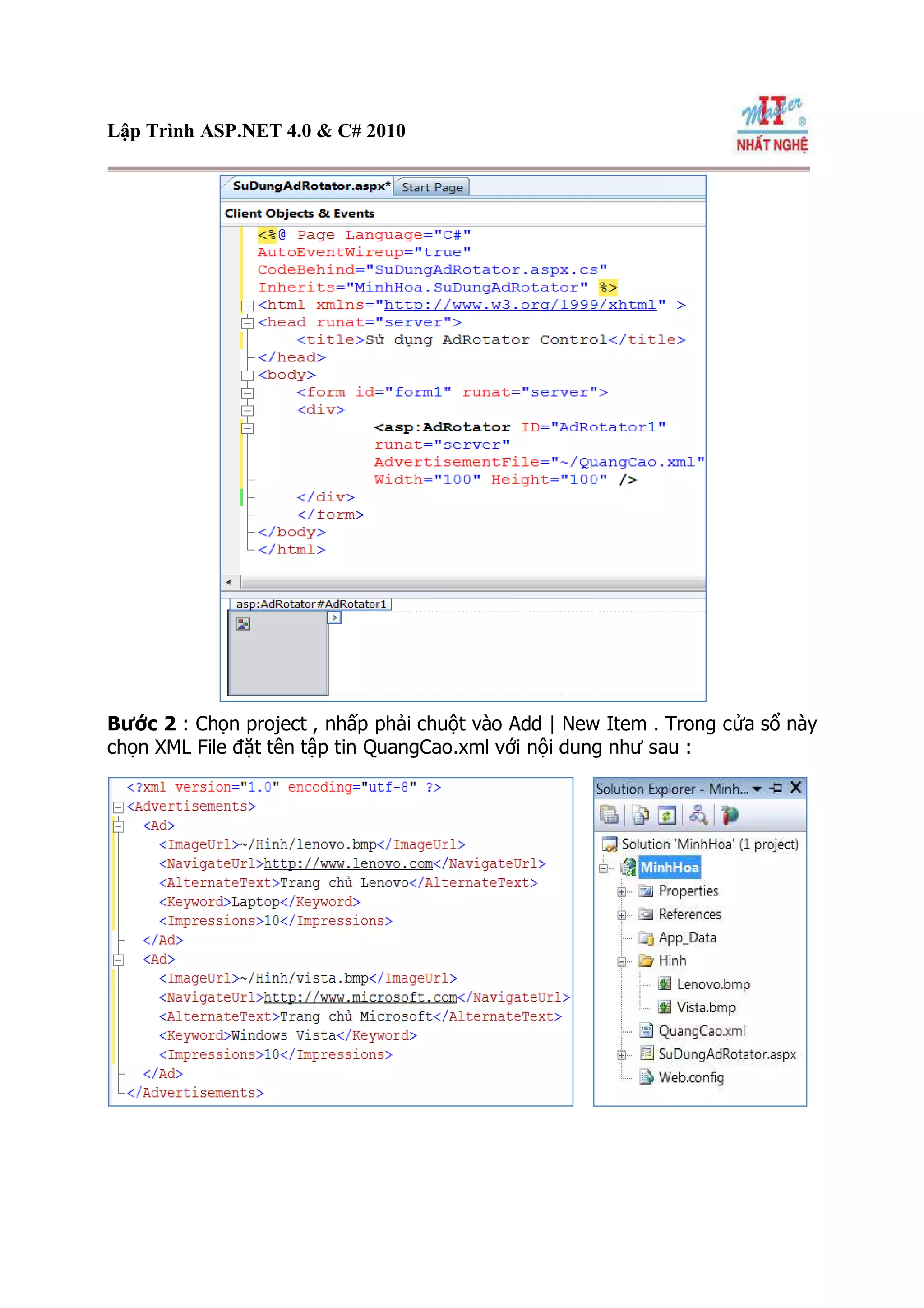Click the Show All Files toolbar icon

641,815
